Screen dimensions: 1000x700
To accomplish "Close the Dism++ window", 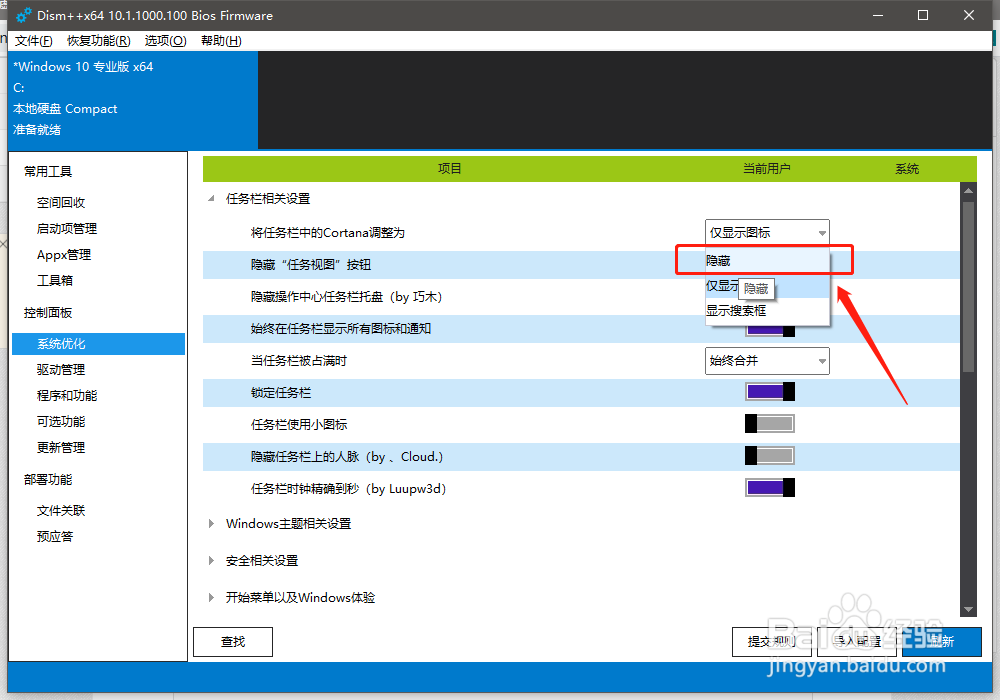I will click(969, 15).
